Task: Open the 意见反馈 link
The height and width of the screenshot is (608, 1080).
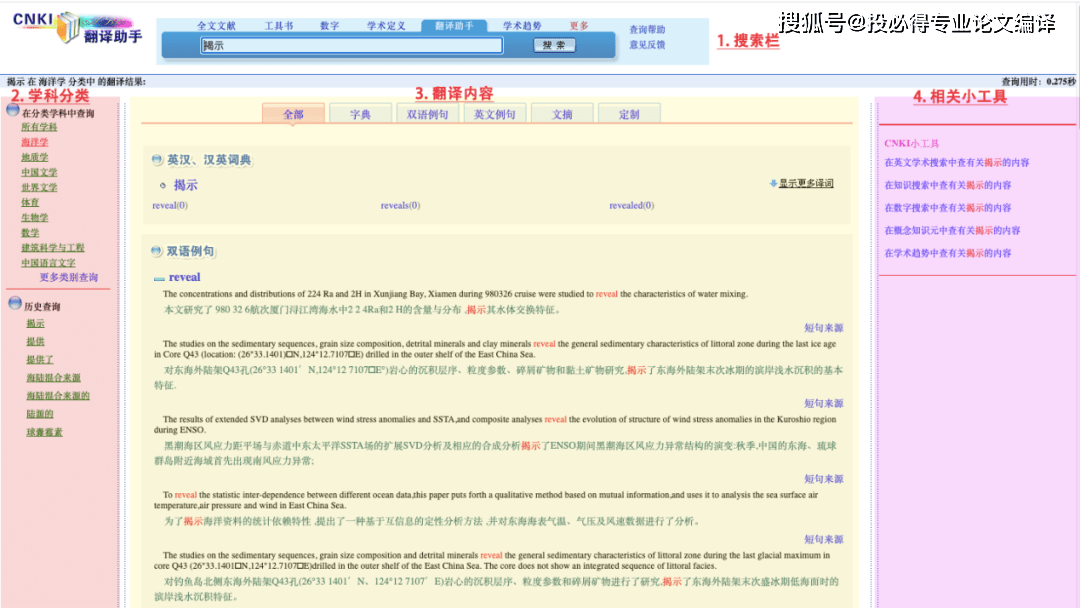Action: pyautogui.click(x=647, y=45)
